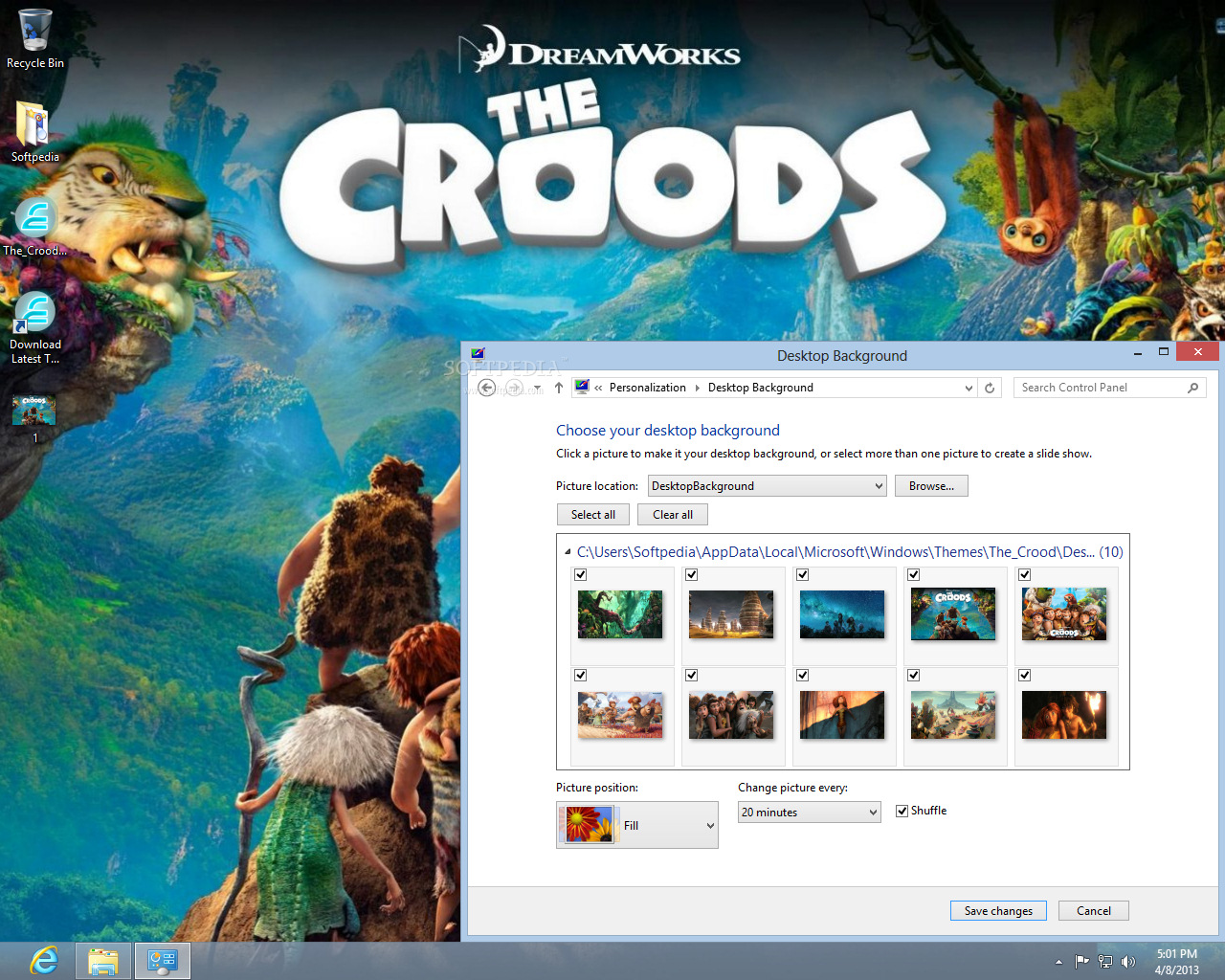Expand the breadcrumb chevron before Personalization
The height and width of the screenshot is (980, 1225).
[598, 388]
